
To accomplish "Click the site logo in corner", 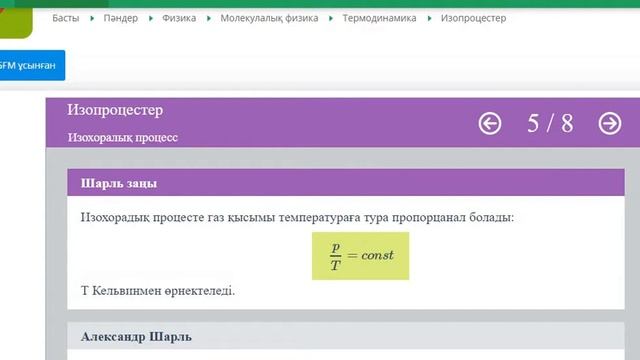I will click(16, 22).
